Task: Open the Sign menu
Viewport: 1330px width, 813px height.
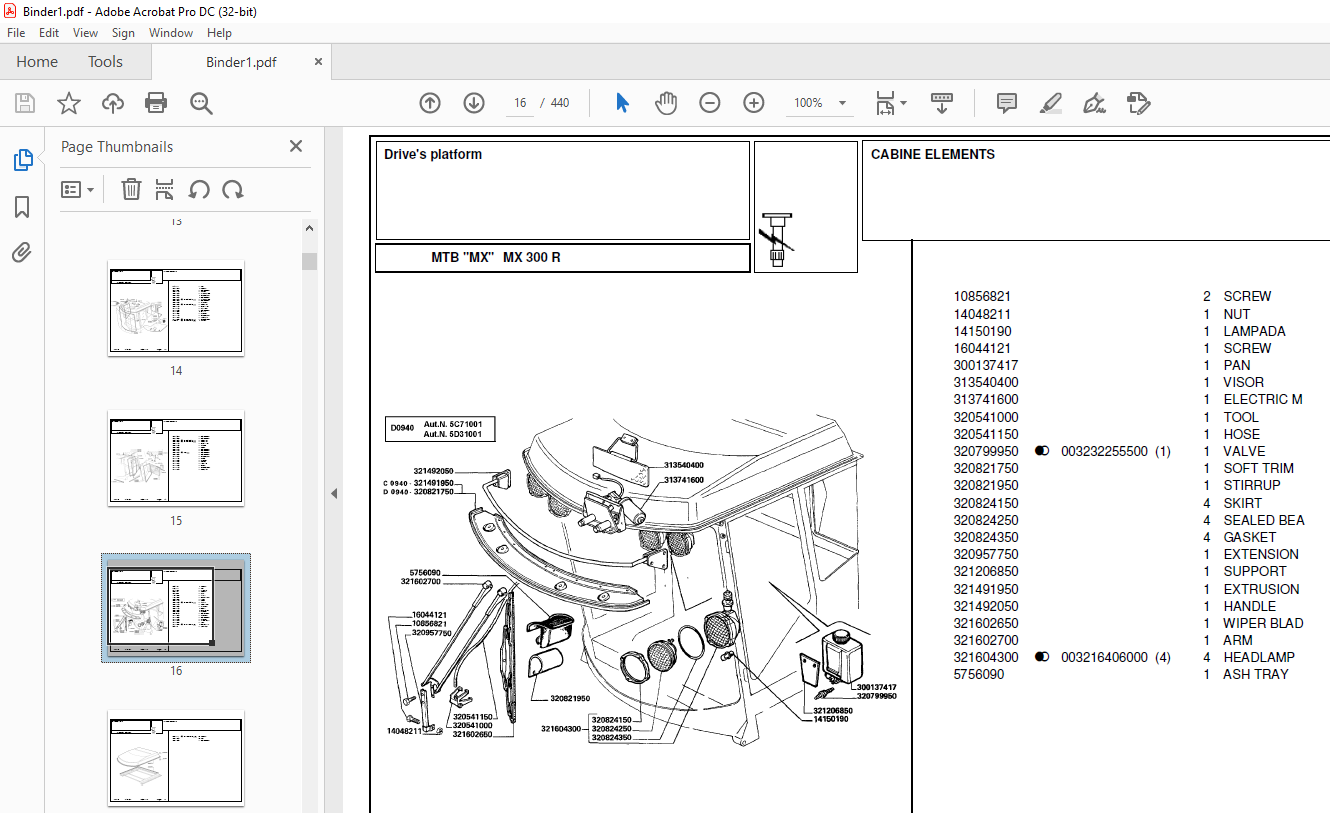Action: pyautogui.click(x=123, y=33)
